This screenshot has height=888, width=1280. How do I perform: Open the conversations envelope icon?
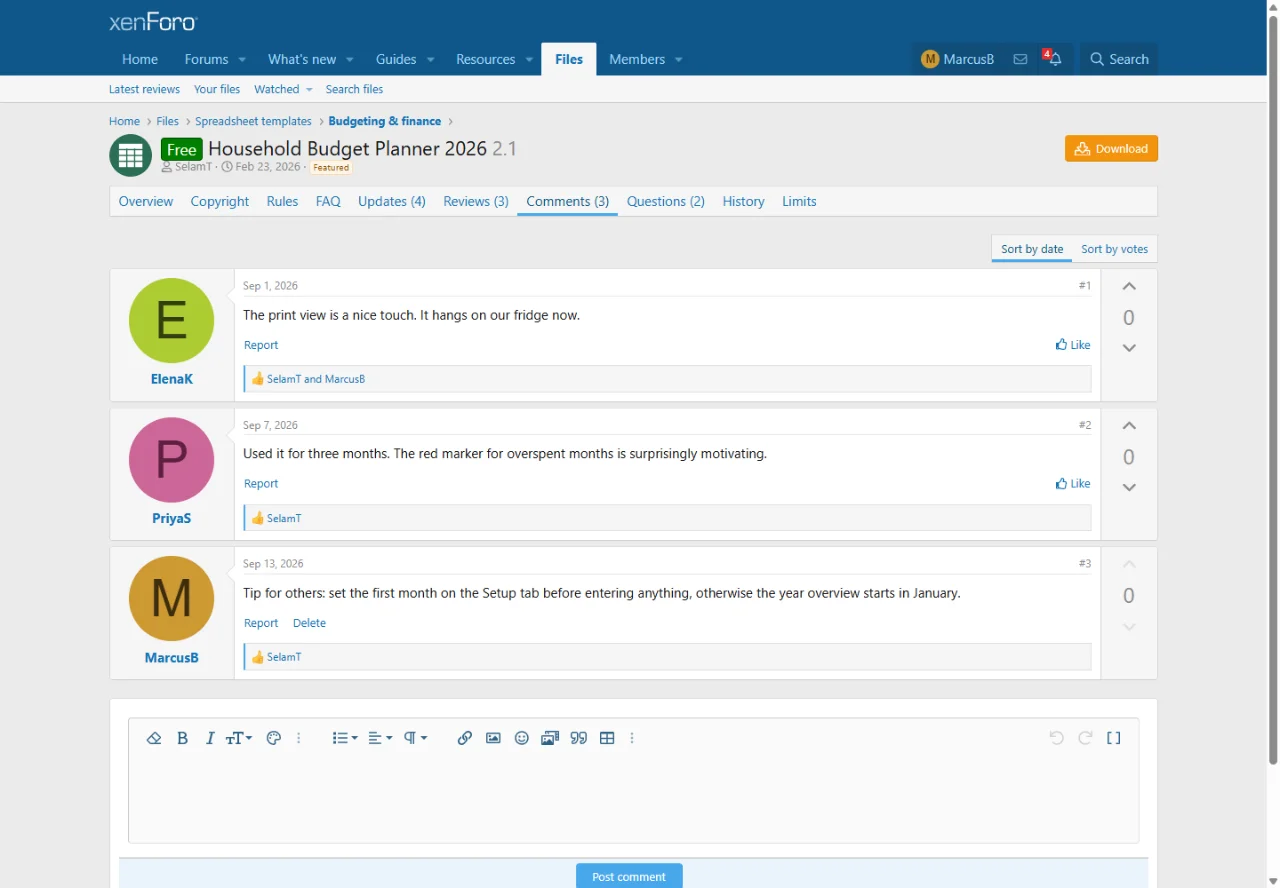[1020, 59]
